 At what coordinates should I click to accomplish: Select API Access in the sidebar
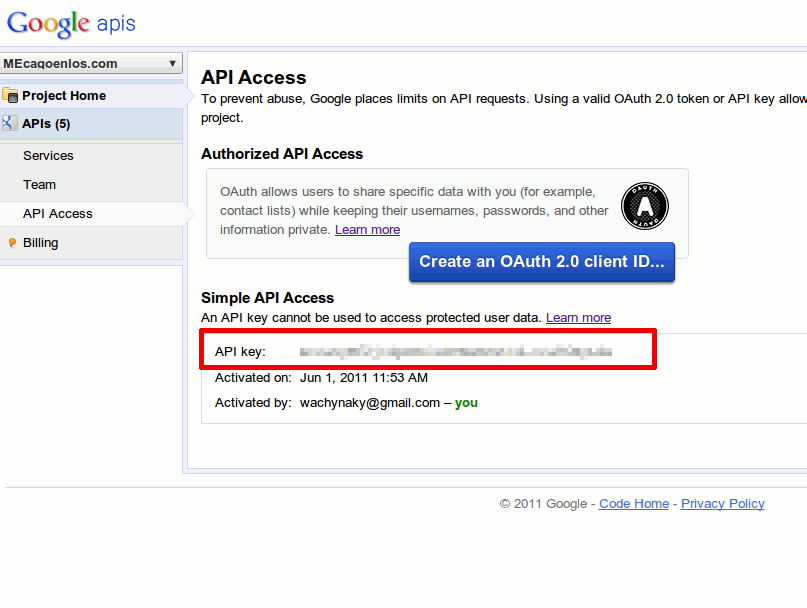(x=58, y=214)
